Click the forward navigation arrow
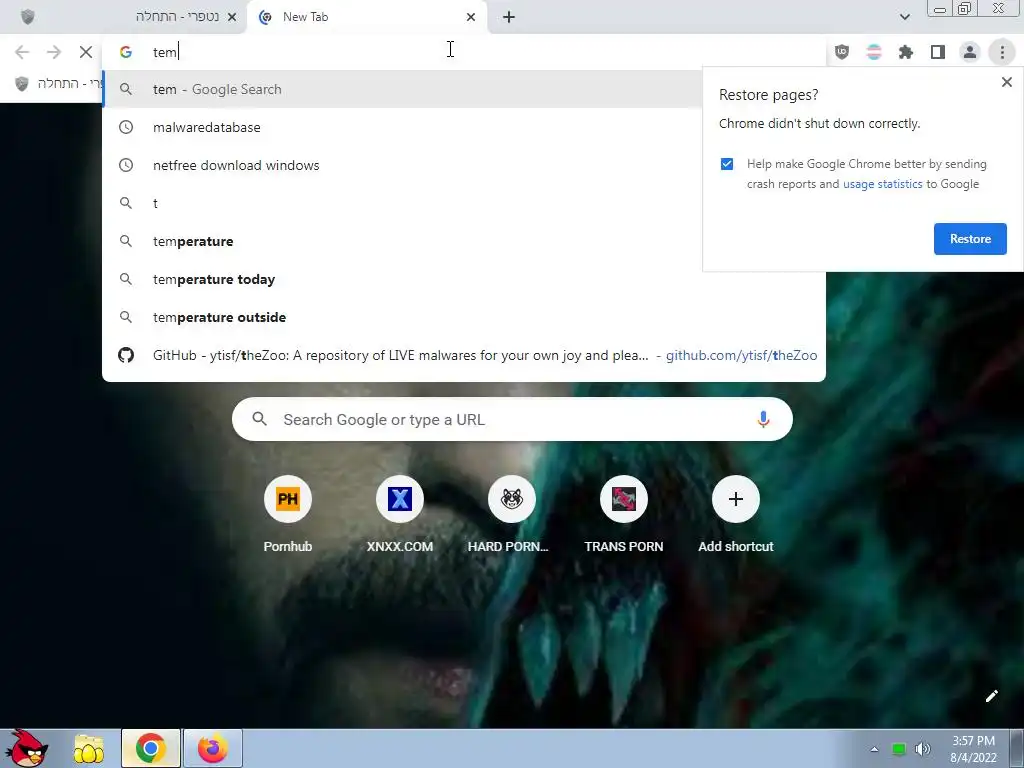This screenshot has height=768, width=1024. [x=54, y=52]
